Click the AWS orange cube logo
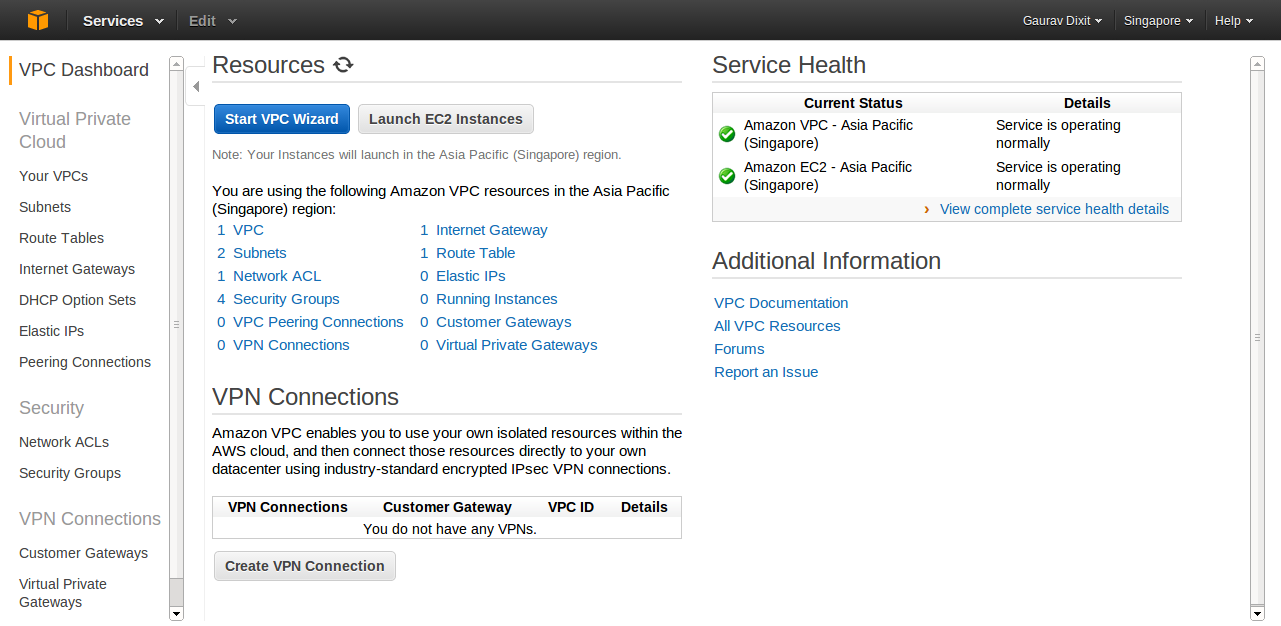 pyautogui.click(x=37, y=20)
